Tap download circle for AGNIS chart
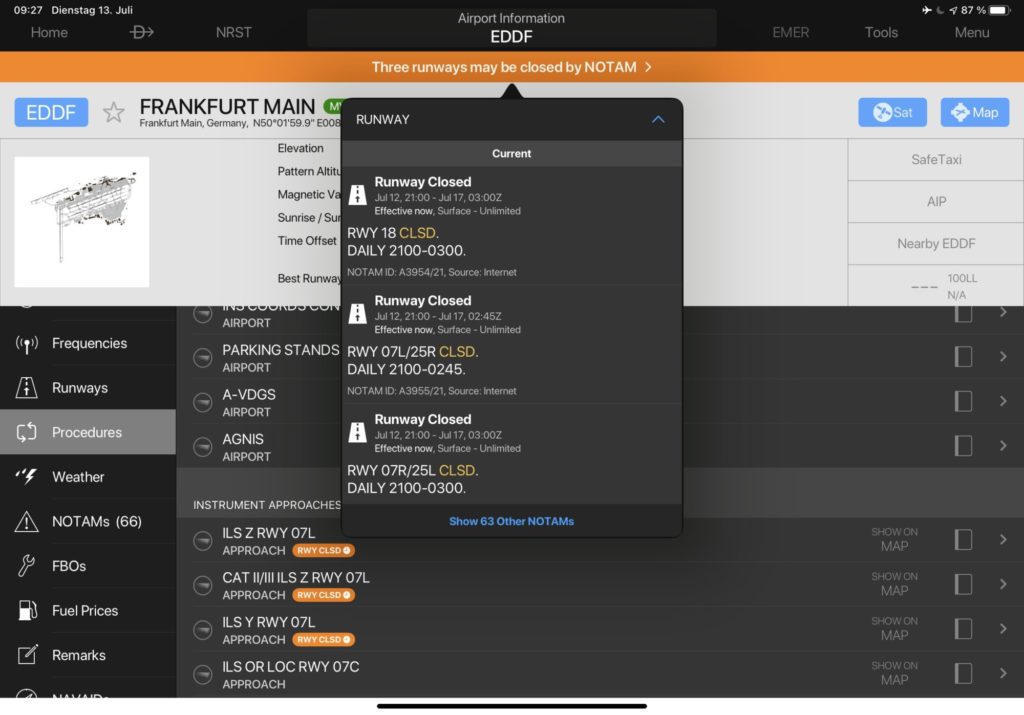Image resolution: width=1024 pixels, height=715 pixels. coord(203,447)
